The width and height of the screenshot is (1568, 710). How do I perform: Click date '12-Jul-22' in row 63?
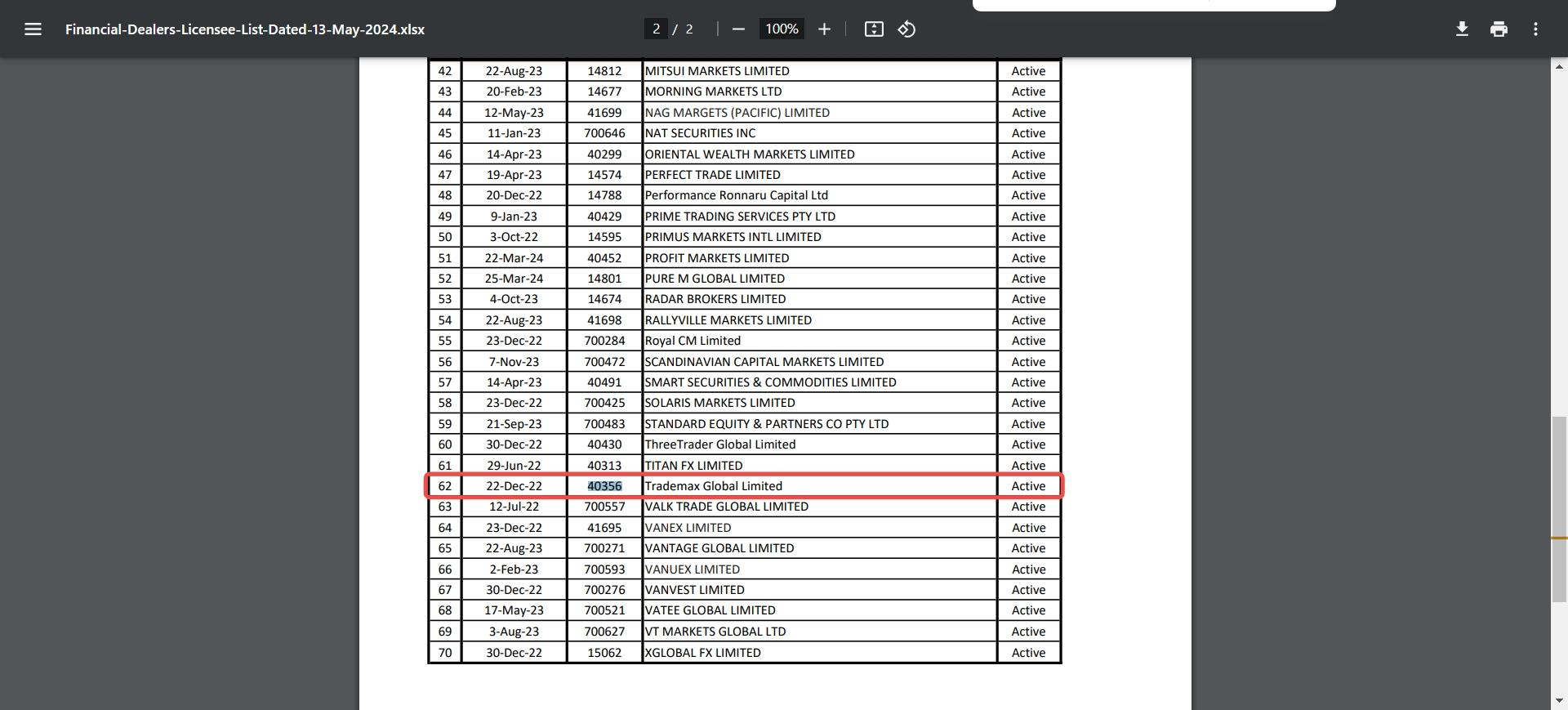point(514,507)
